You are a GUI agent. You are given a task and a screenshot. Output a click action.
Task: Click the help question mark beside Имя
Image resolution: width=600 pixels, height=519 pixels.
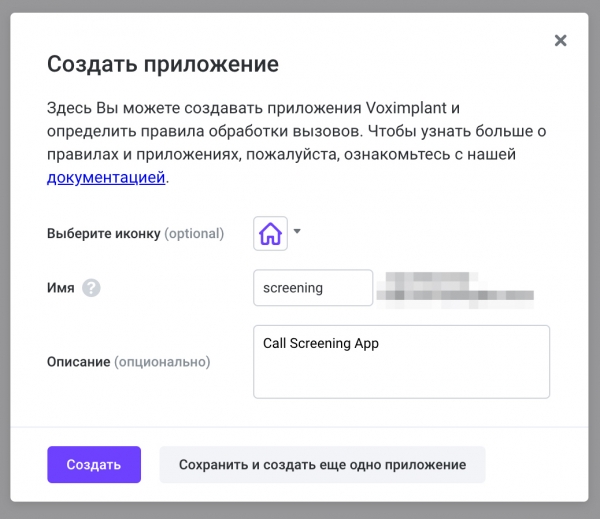pos(91,288)
